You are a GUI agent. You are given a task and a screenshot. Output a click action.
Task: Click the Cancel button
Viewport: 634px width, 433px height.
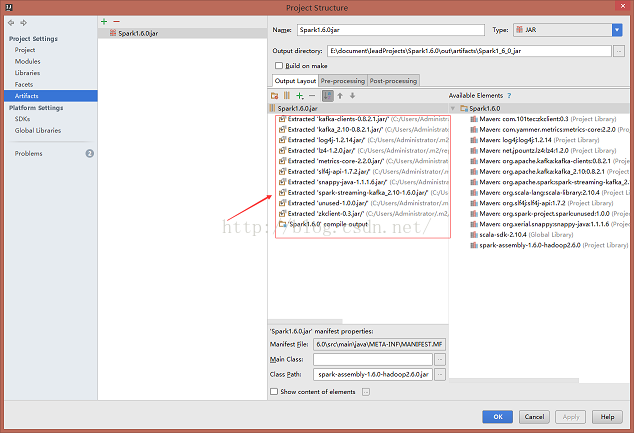coord(534,417)
